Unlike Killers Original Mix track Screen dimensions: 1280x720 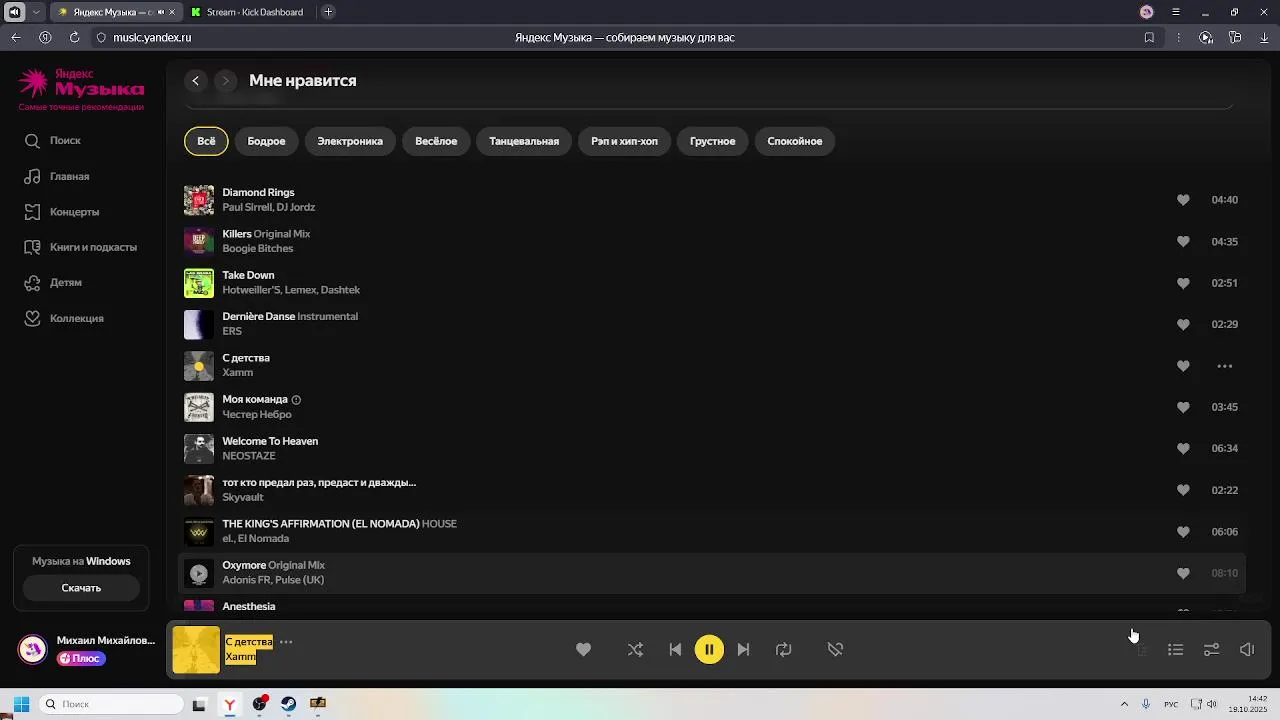coord(1183,241)
